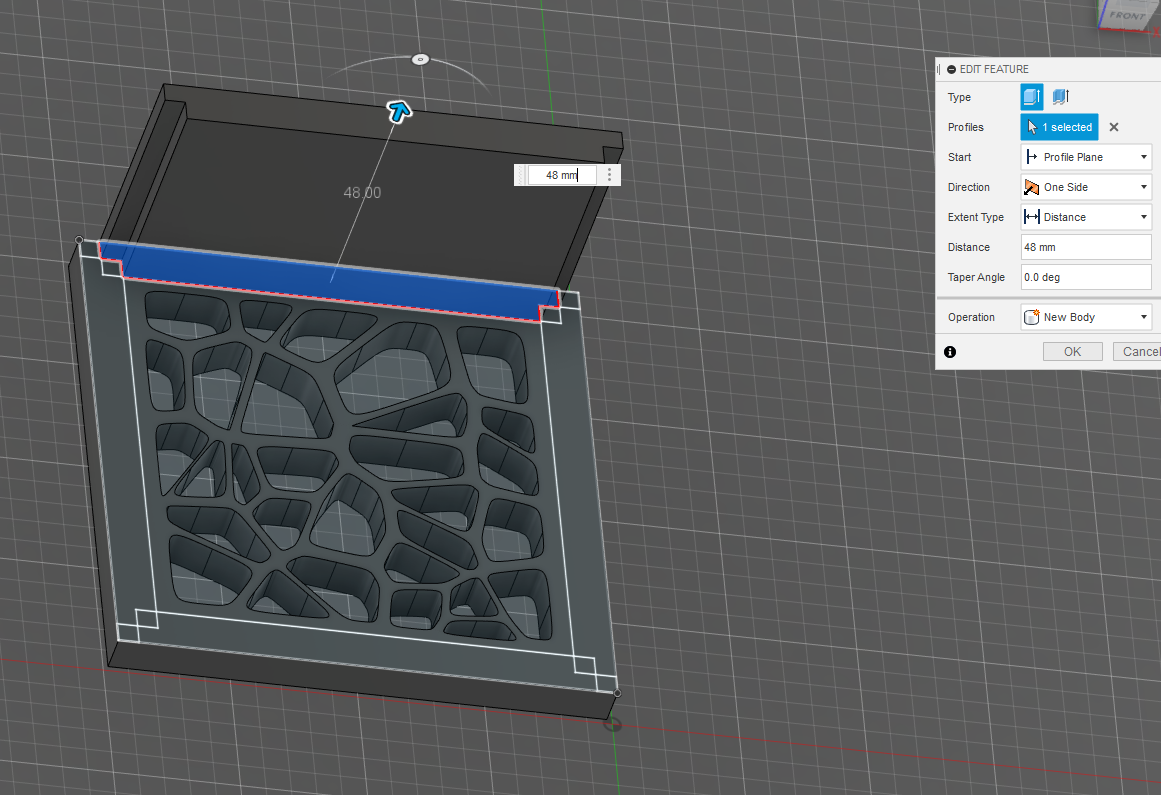Click the info icon in the Edit Feature dialog

click(950, 351)
